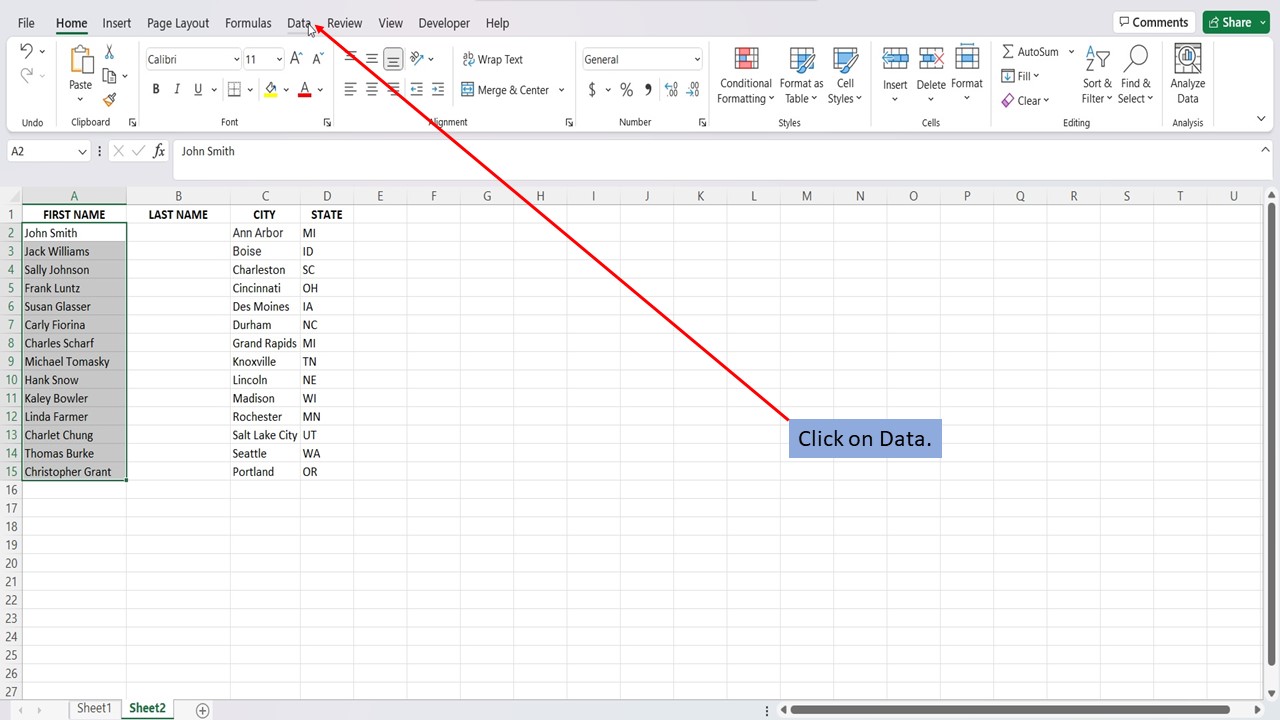
Task: Click the Clear button
Action: pos(1026,100)
